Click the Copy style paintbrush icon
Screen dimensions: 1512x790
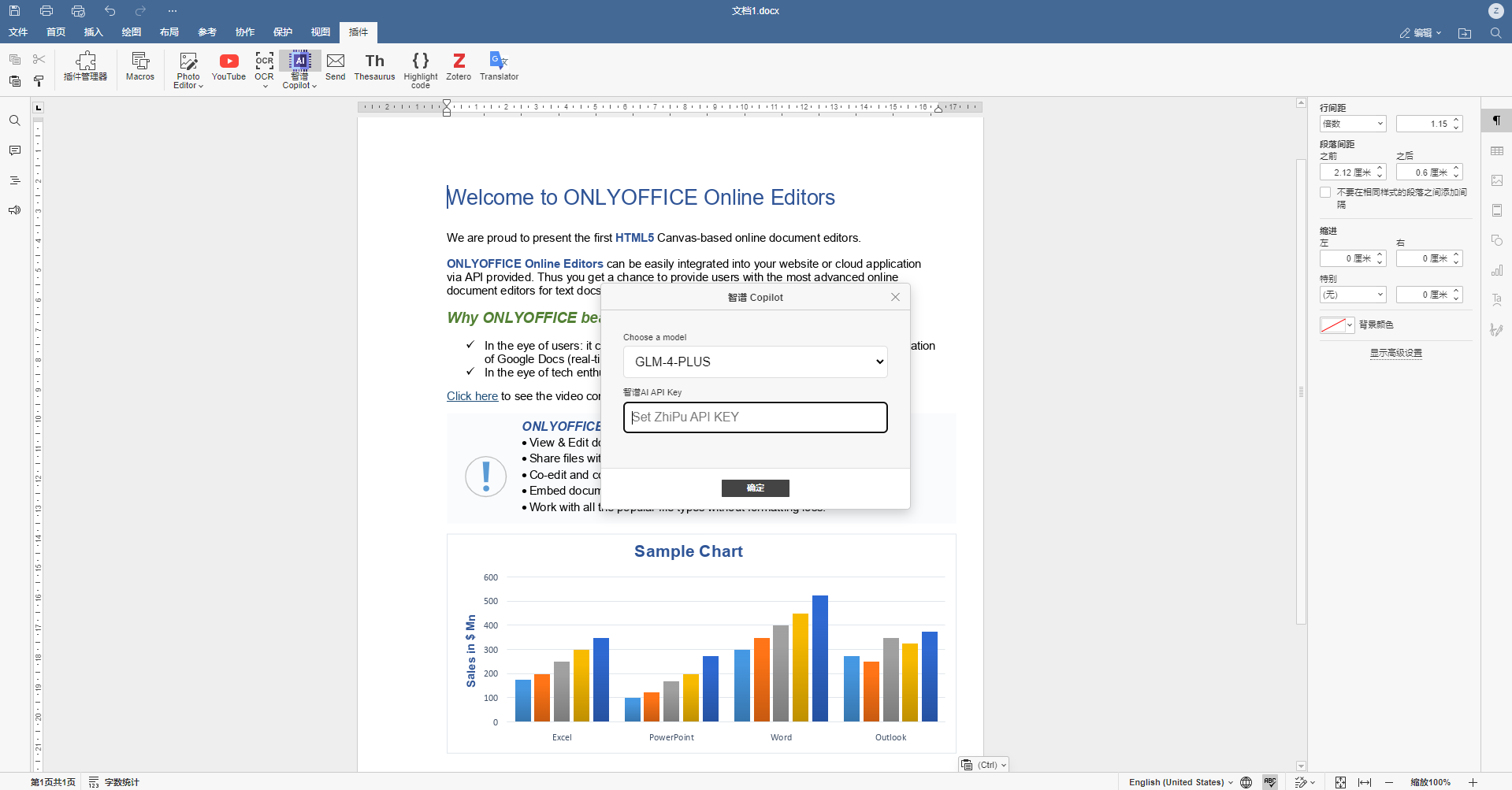pos(39,81)
